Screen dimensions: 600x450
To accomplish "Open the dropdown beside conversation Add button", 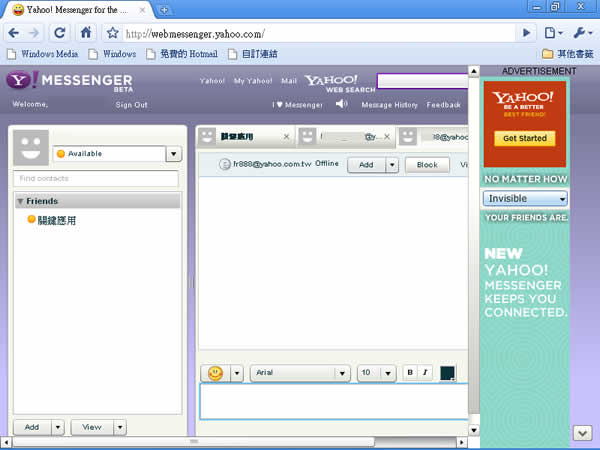I will coord(392,165).
